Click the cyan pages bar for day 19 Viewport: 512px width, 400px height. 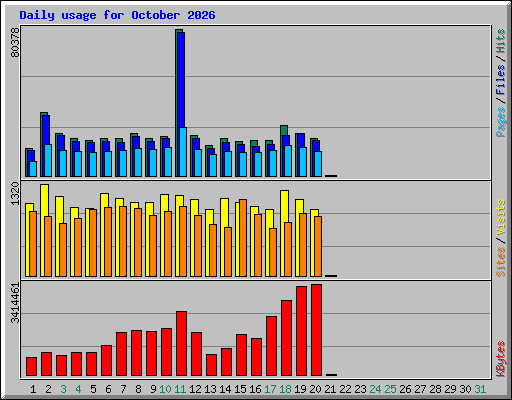(303, 162)
